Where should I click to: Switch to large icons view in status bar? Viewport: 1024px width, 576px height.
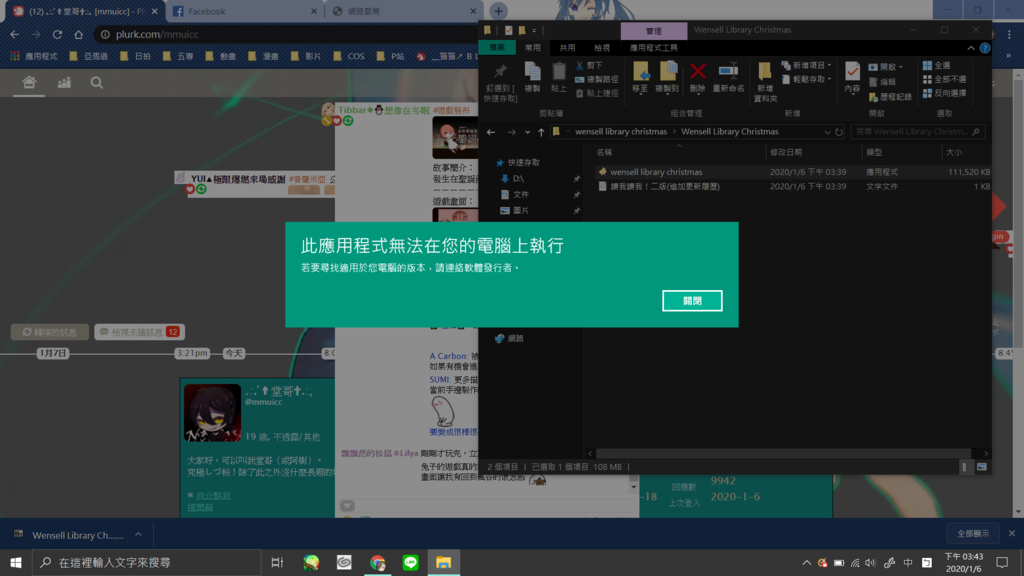981,467
